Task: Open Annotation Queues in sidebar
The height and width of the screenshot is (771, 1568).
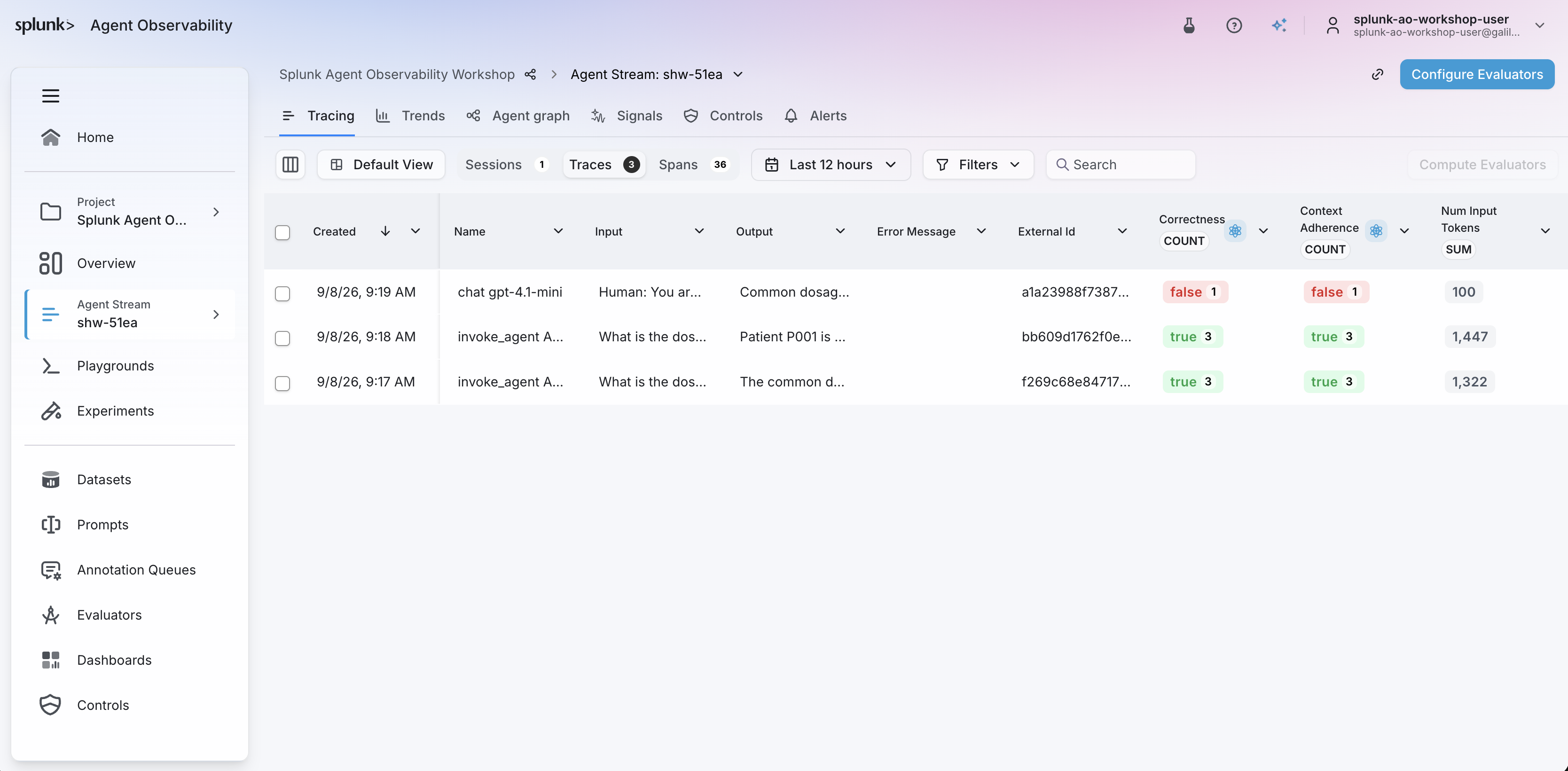Action: 130,569
